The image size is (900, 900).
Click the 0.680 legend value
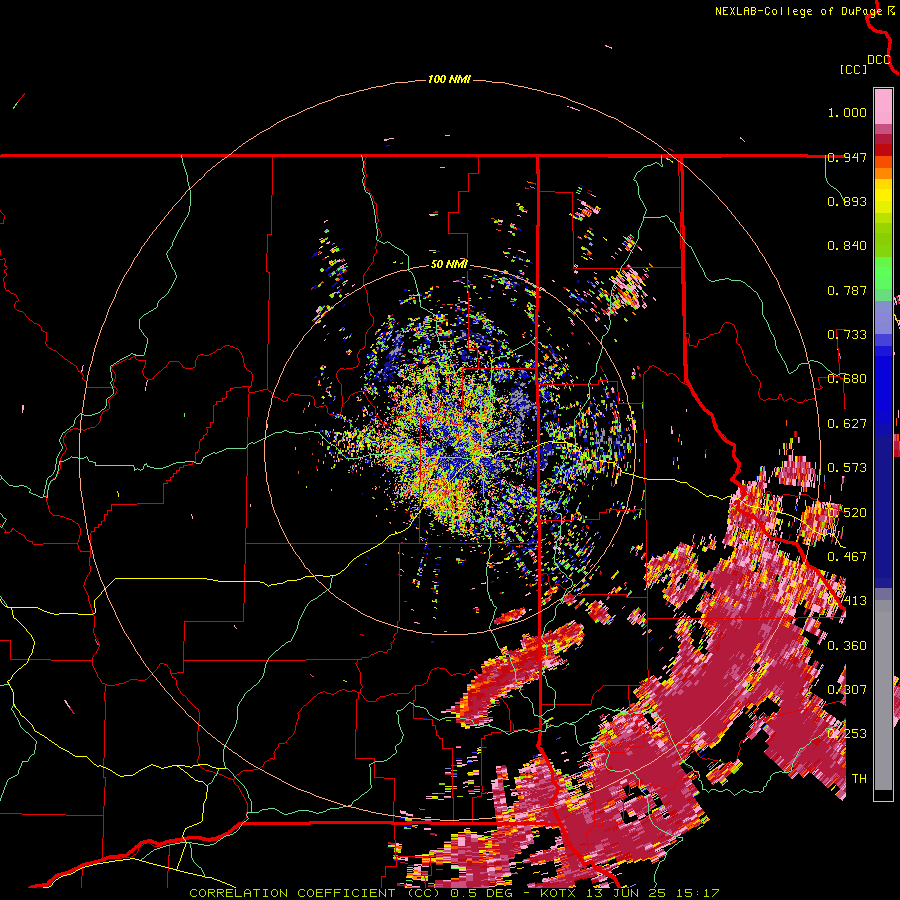pyautogui.click(x=847, y=379)
